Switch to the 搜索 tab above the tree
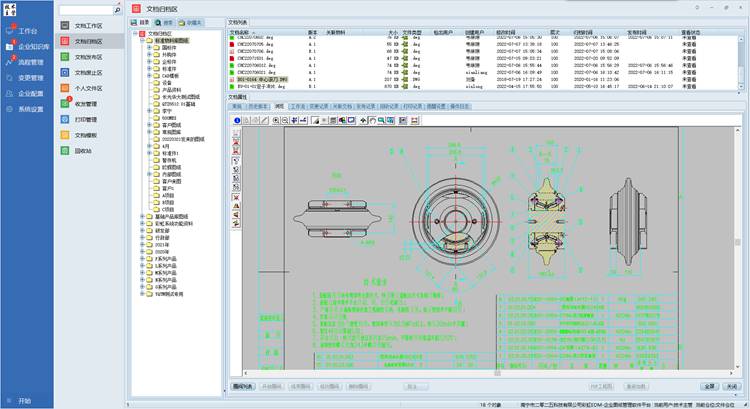This screenshot has height=409, width=750. pos(166,21)
